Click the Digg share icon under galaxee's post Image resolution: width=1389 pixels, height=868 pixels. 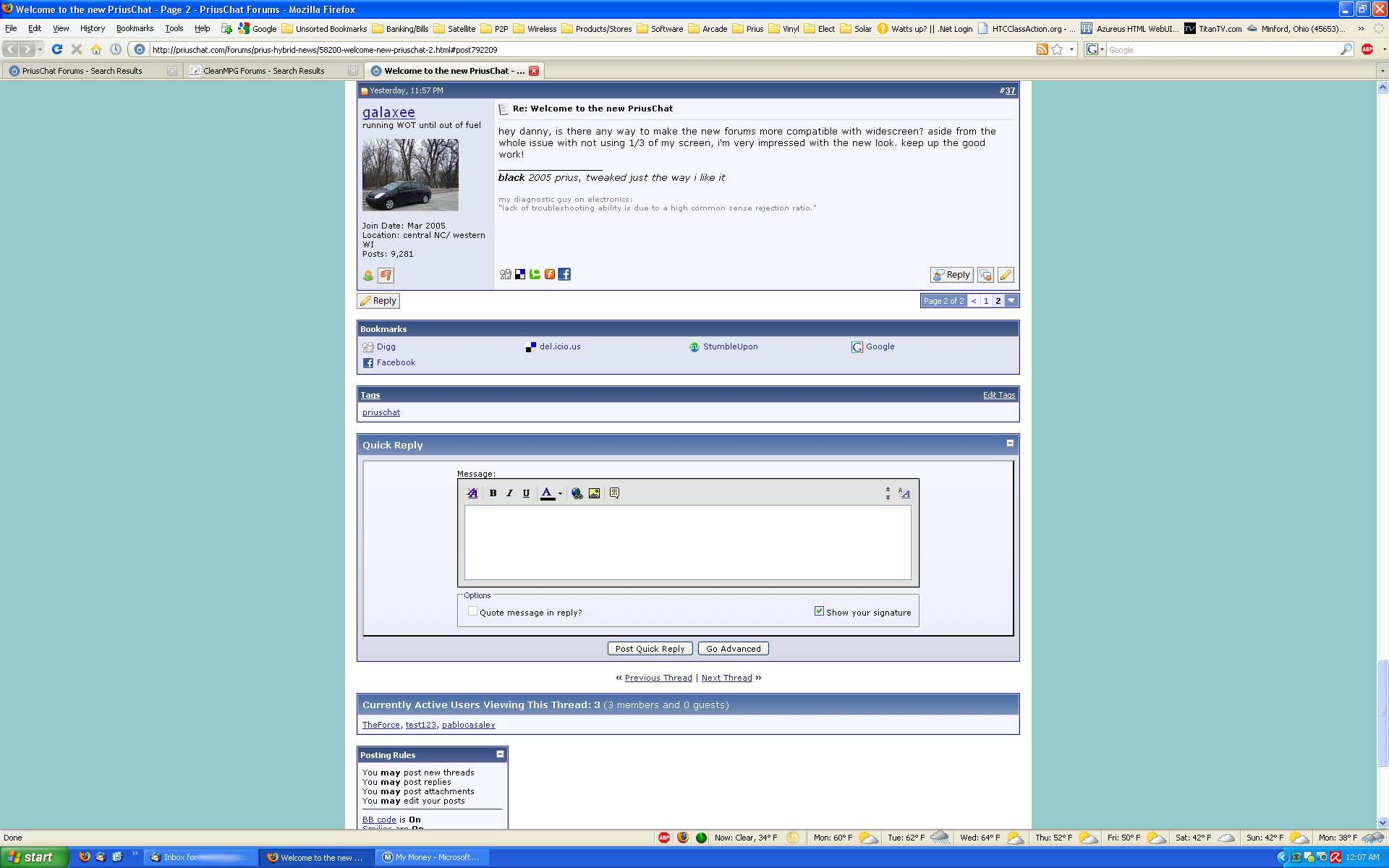(505, 274)
